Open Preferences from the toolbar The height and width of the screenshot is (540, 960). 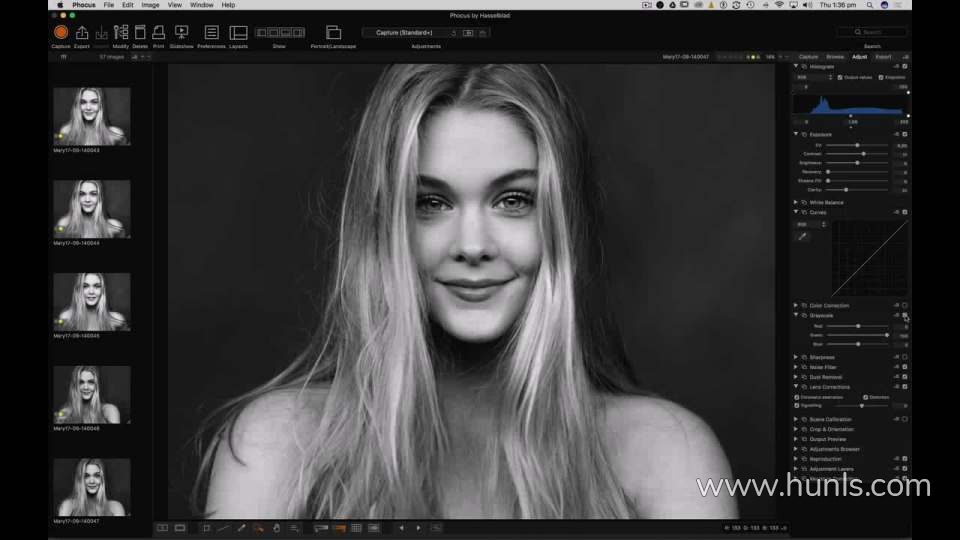pos(211,32)
